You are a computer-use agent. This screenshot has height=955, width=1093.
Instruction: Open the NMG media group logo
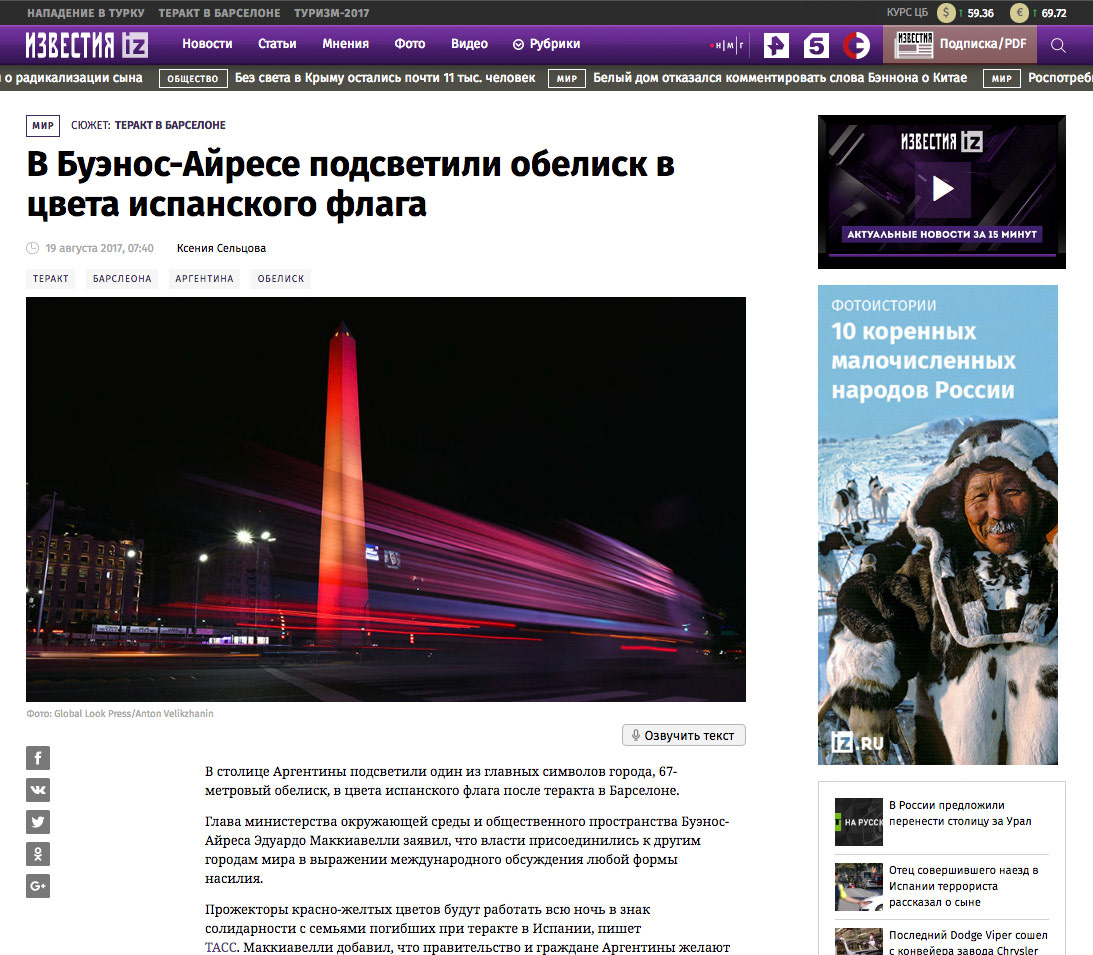[x=726, y=45]
